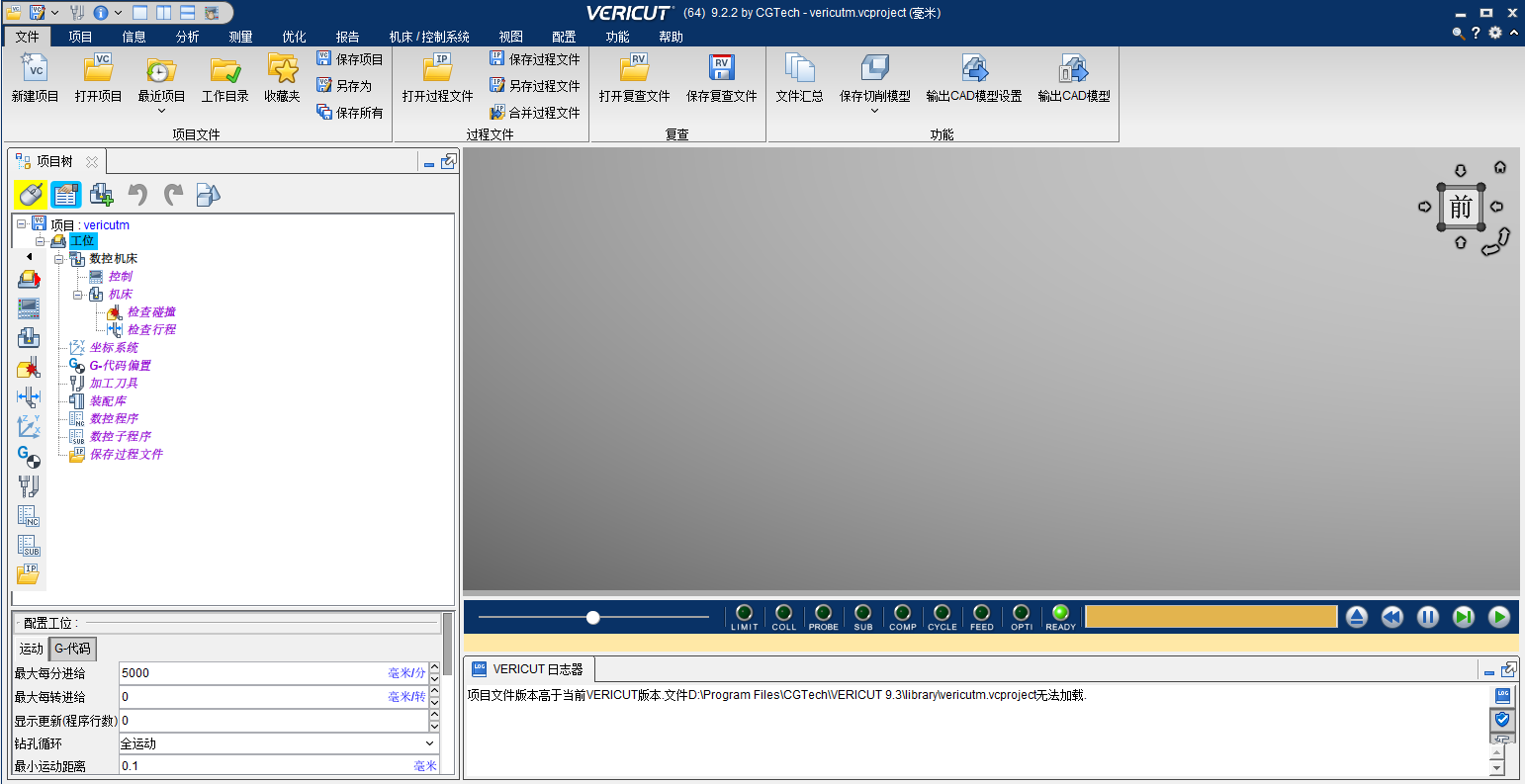This screenshot has width=1525, height=784.
Task: Click the rotate arrows beside the view cube
Action: [1496, 243]
